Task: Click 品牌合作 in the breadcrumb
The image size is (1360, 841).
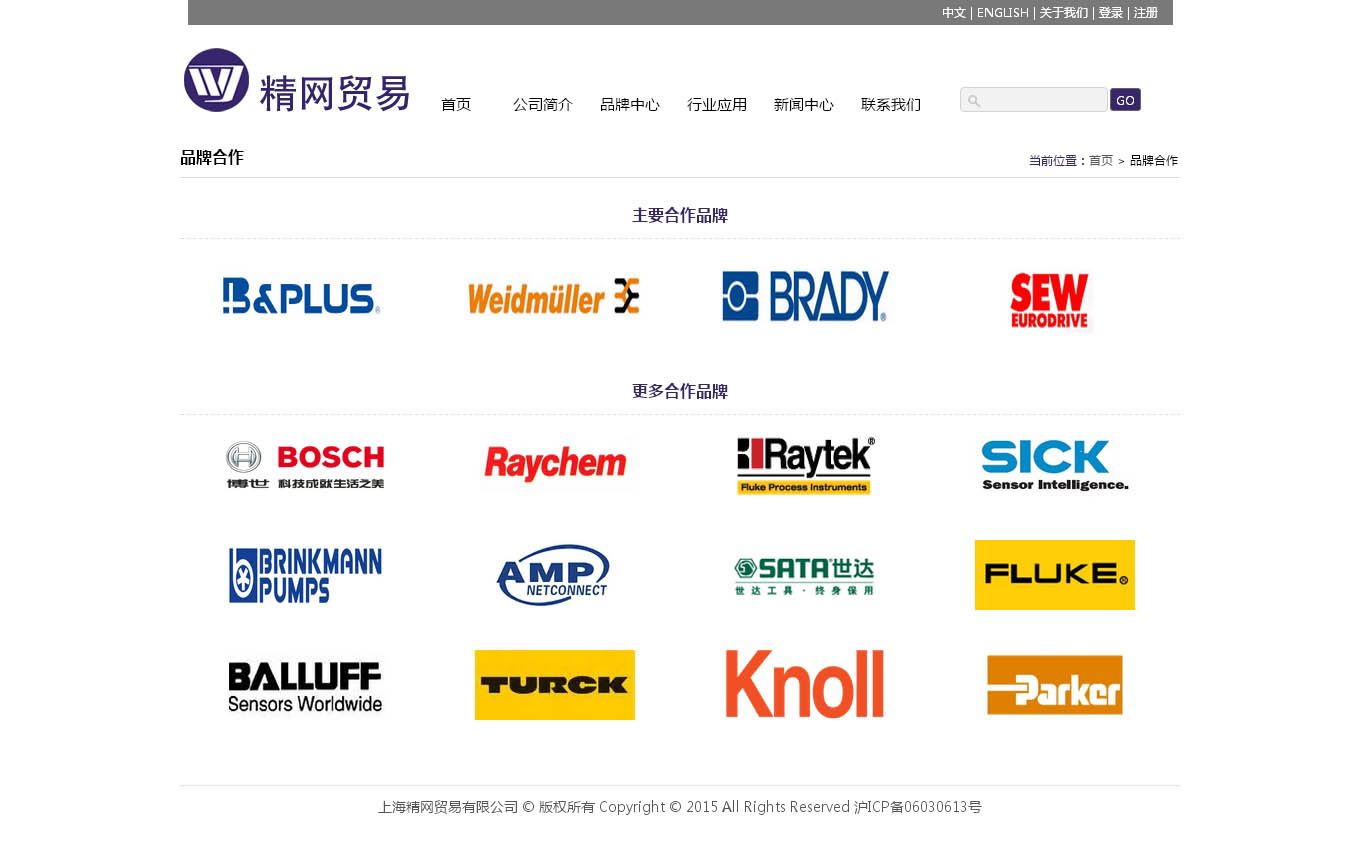Action: click(x=1154, y=160)
